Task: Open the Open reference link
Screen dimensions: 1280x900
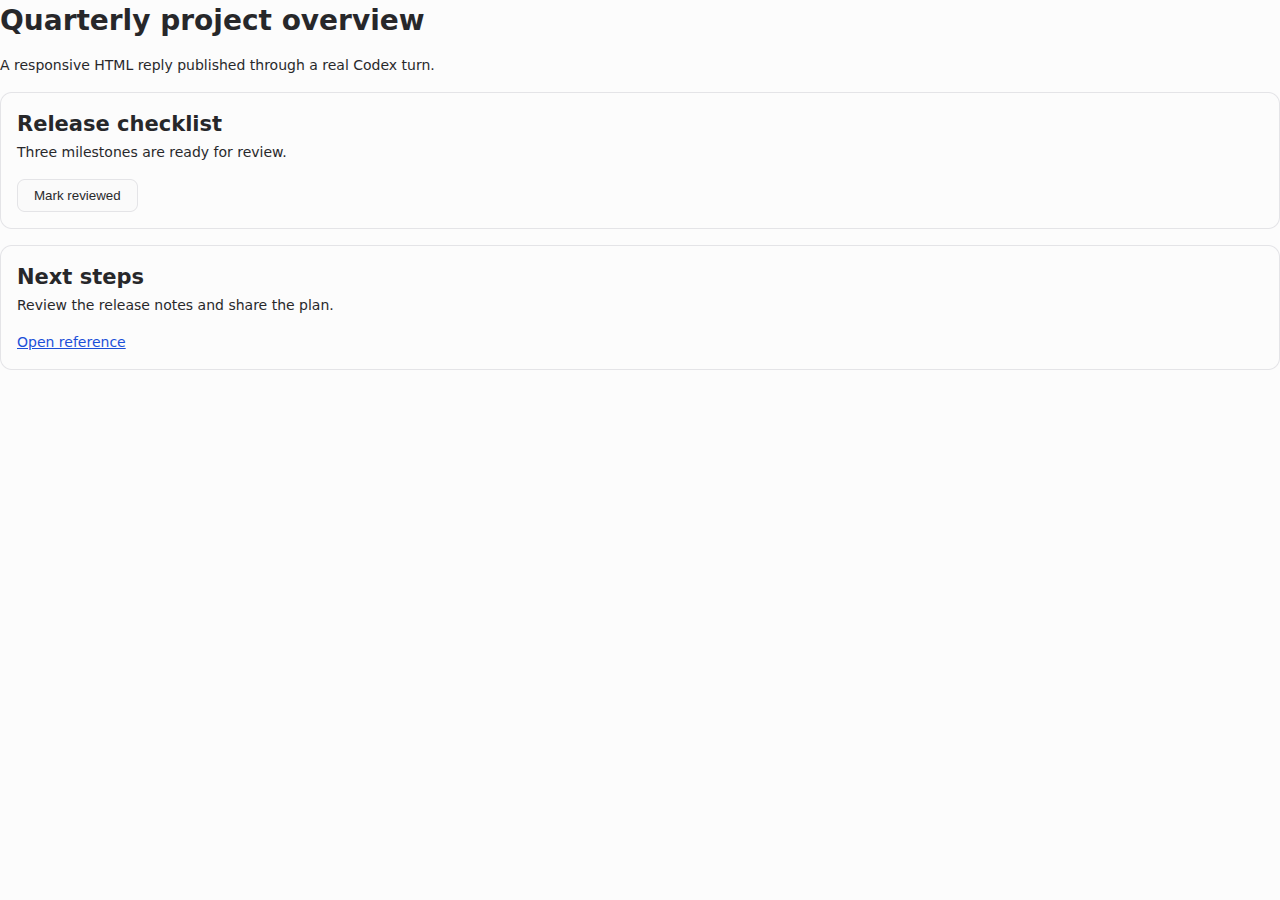Action: click(x=71, y=342)
